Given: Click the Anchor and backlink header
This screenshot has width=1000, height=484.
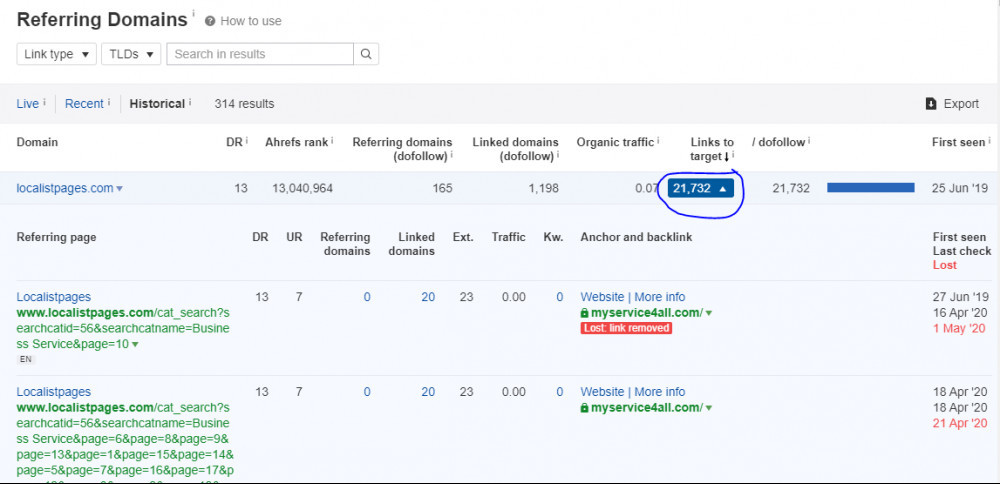Looking at the screenshot, I should click(x=636, y=237).
